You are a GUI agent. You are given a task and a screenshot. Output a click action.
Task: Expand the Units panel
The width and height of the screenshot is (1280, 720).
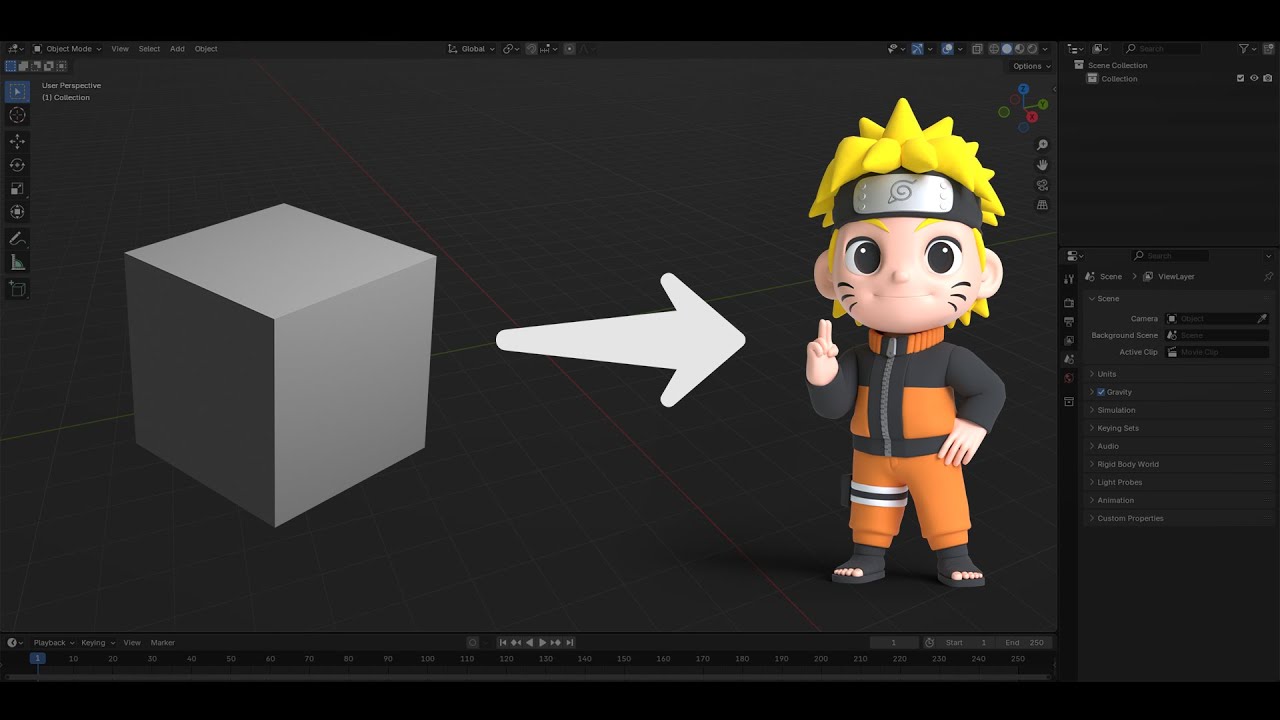click(1181, 374)
